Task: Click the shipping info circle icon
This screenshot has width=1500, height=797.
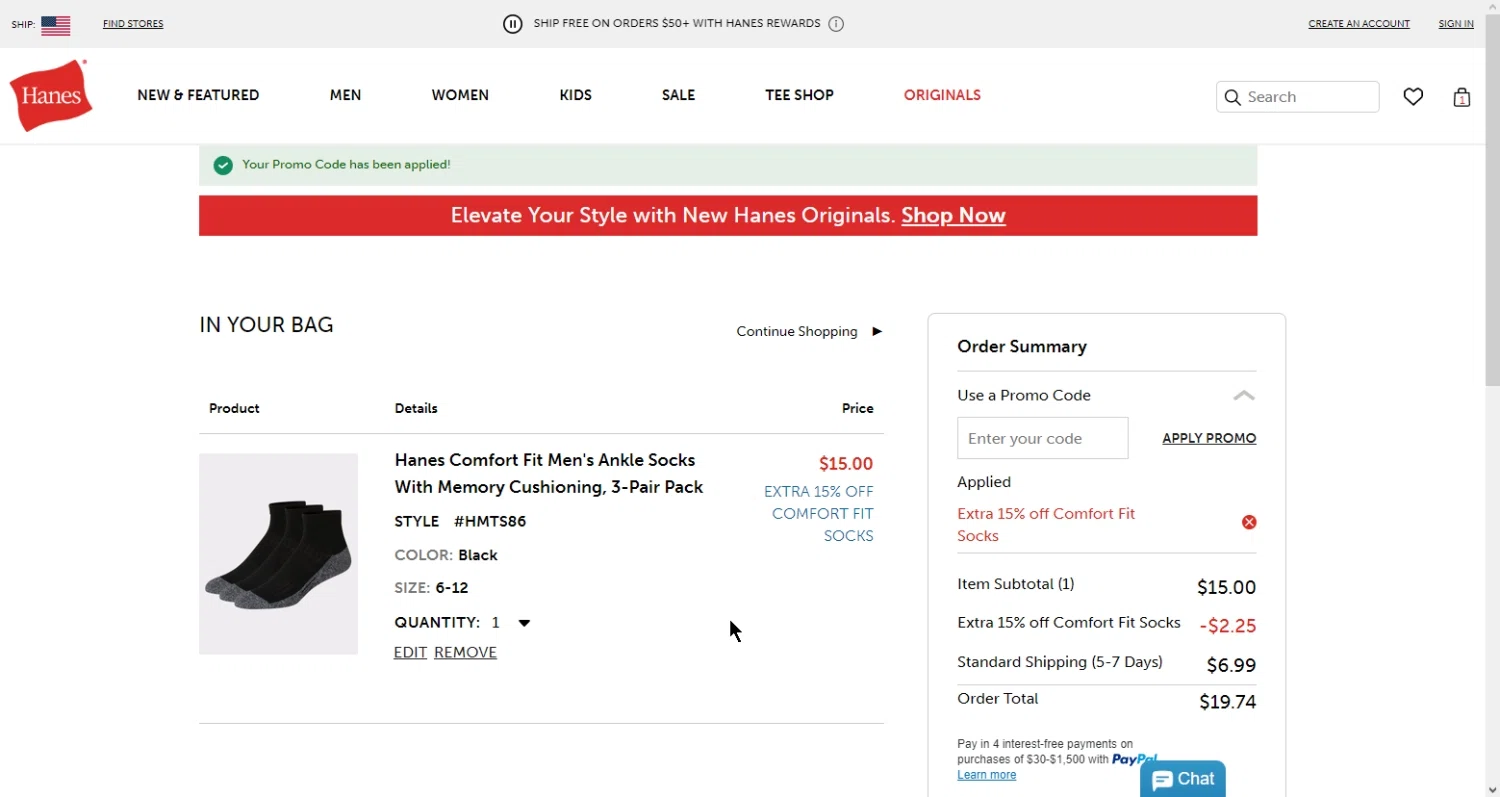Action: (836, 24)
